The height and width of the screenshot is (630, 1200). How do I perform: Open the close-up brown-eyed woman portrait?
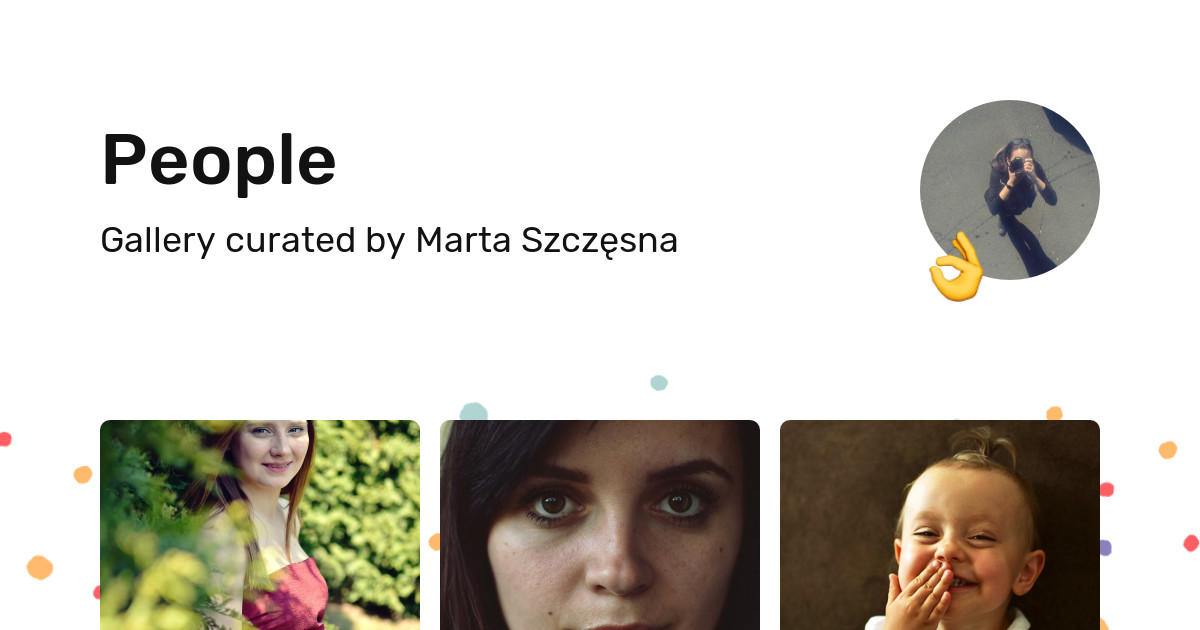(600, 525)
